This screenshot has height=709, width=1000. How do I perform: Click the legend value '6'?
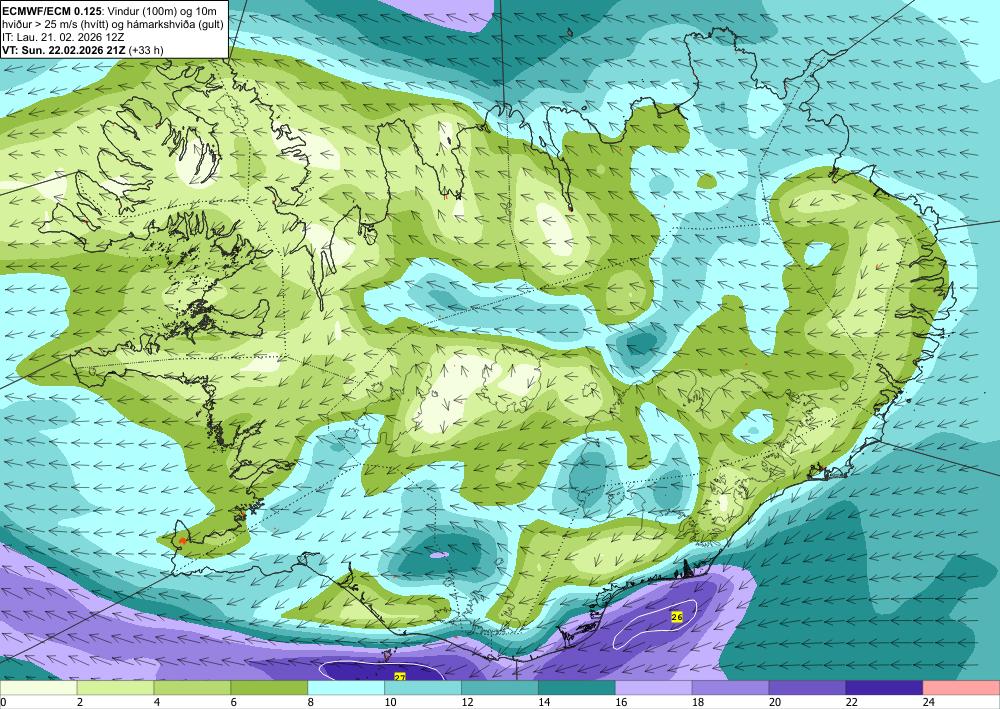pos(233,702)
